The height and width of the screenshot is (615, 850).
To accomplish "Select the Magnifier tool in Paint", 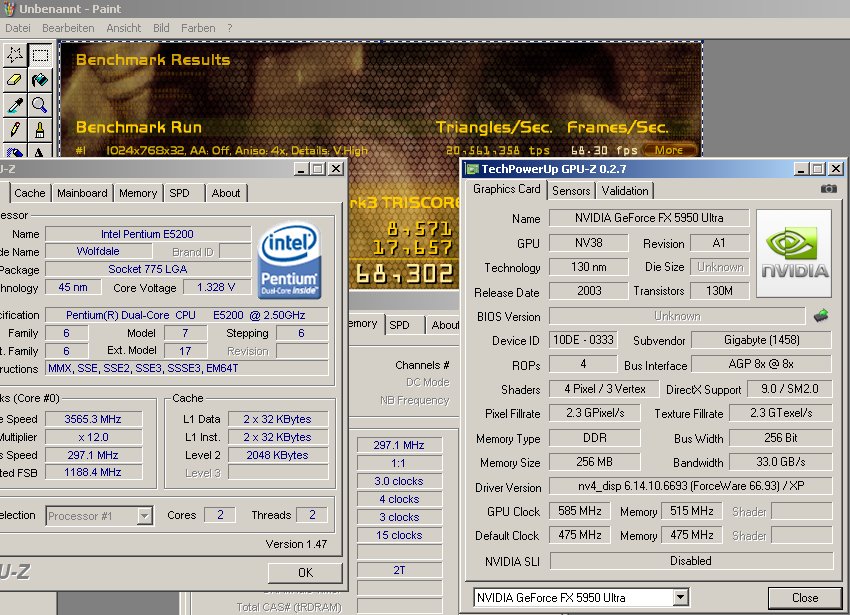I will tap(40, 105).
